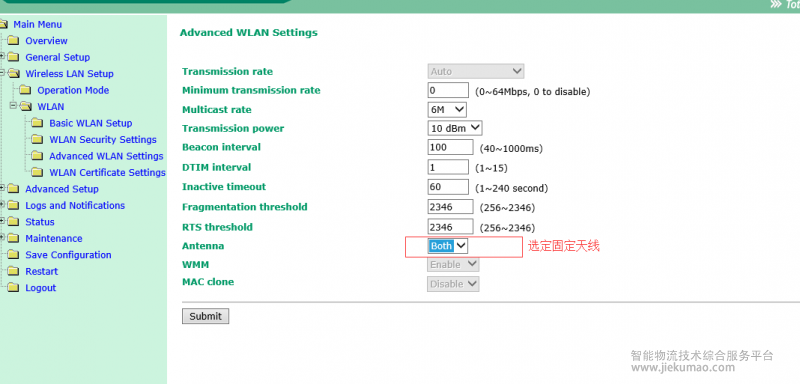Click the Overview folder icon

click(x=13, y=41)
